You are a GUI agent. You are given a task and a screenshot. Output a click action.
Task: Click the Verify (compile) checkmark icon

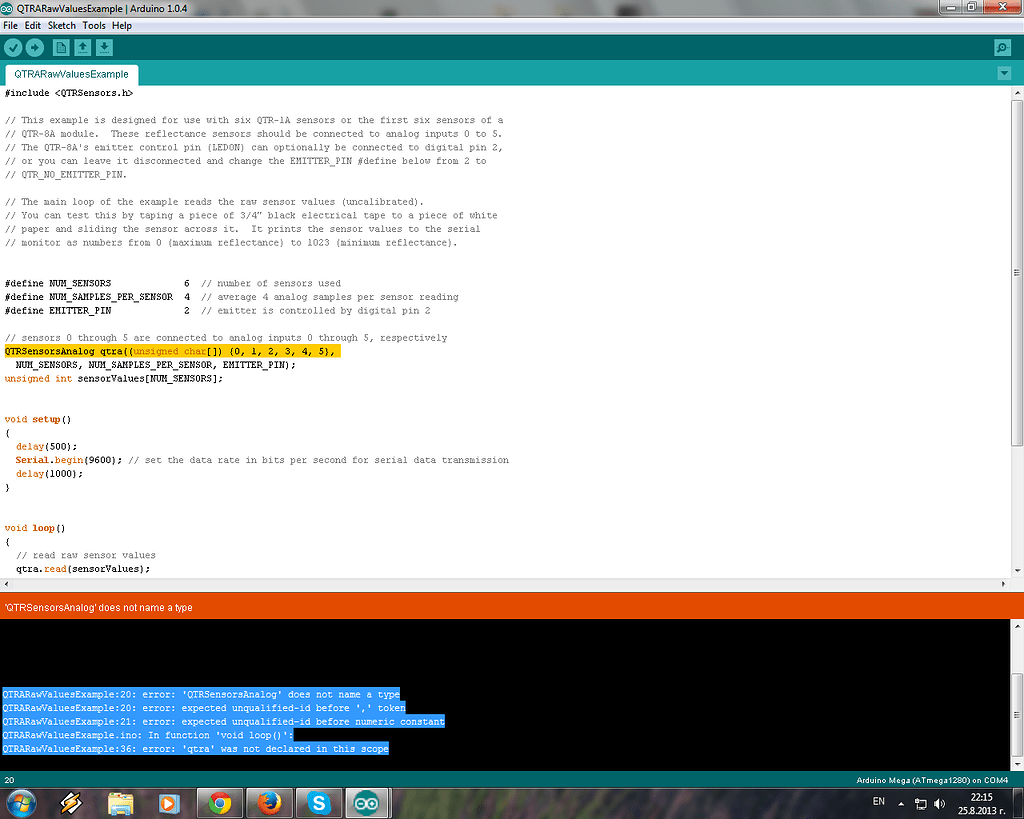[x=13, y=47]
